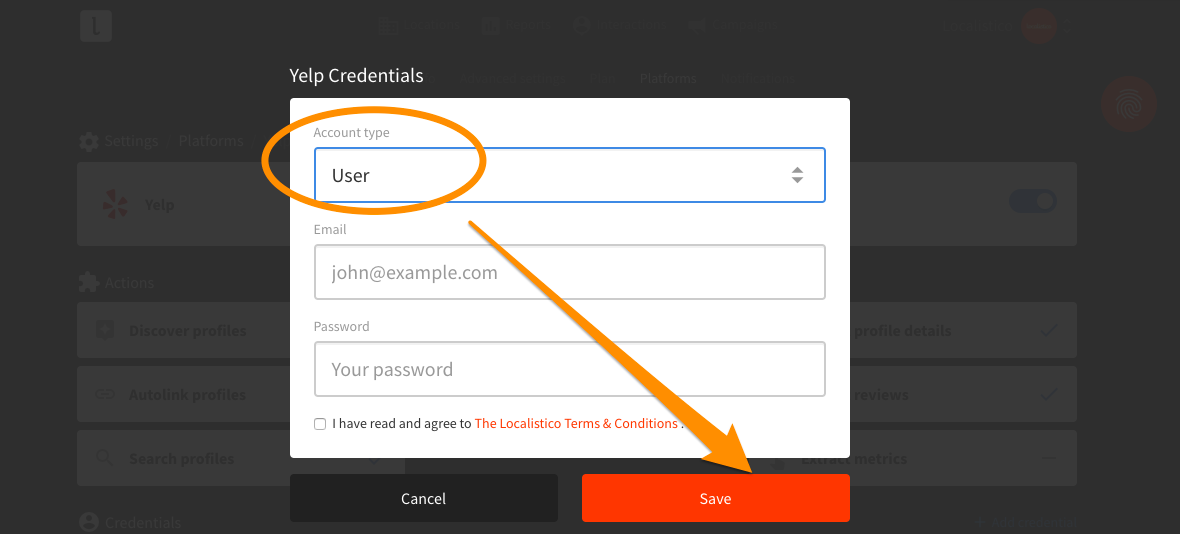Viewport: 1180px width, 534px height.
Task: Select Search profiles action text
Action: tap(181, 459)
